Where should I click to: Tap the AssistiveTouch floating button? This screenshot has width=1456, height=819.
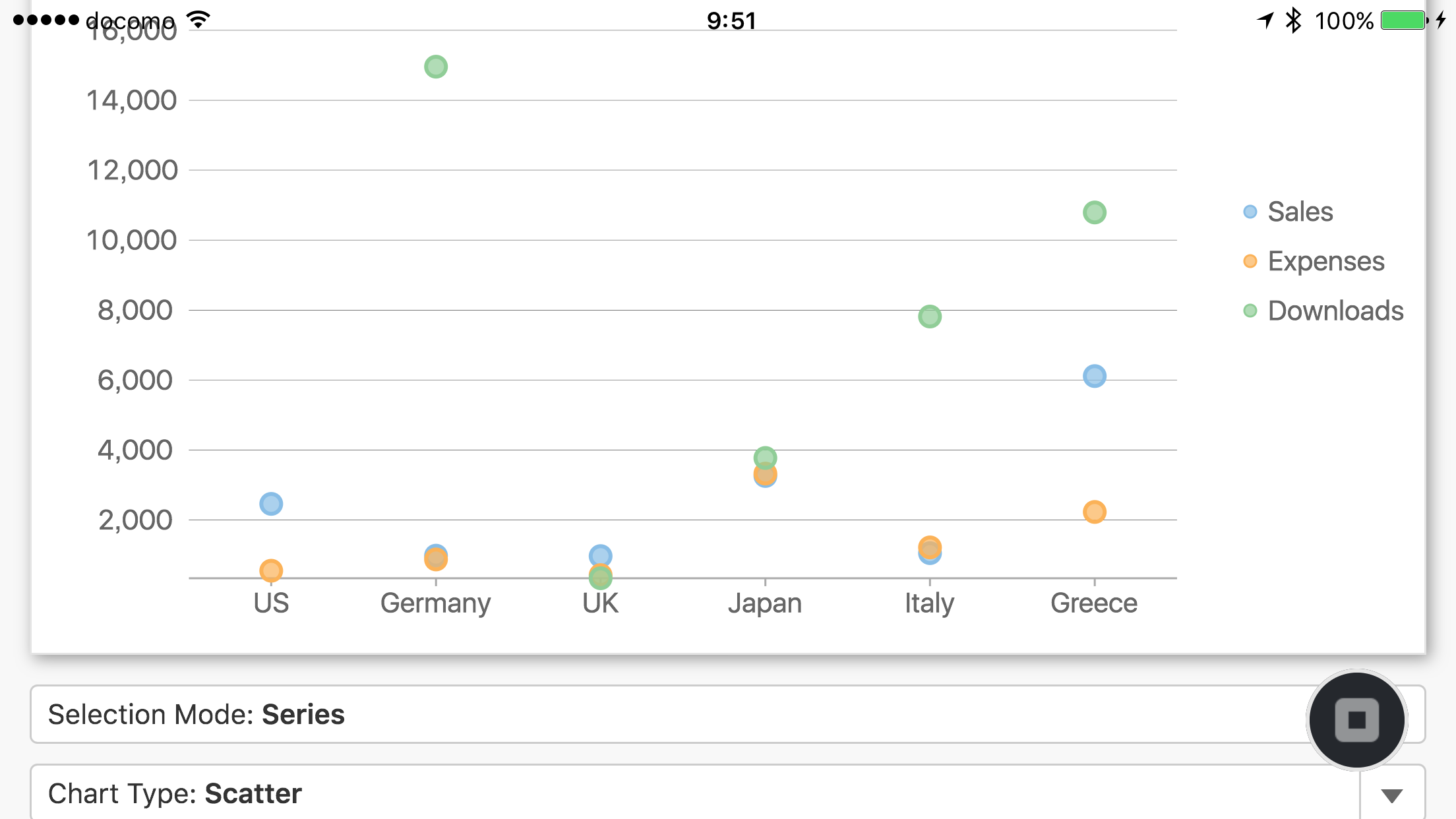[x=1356, y=719]
